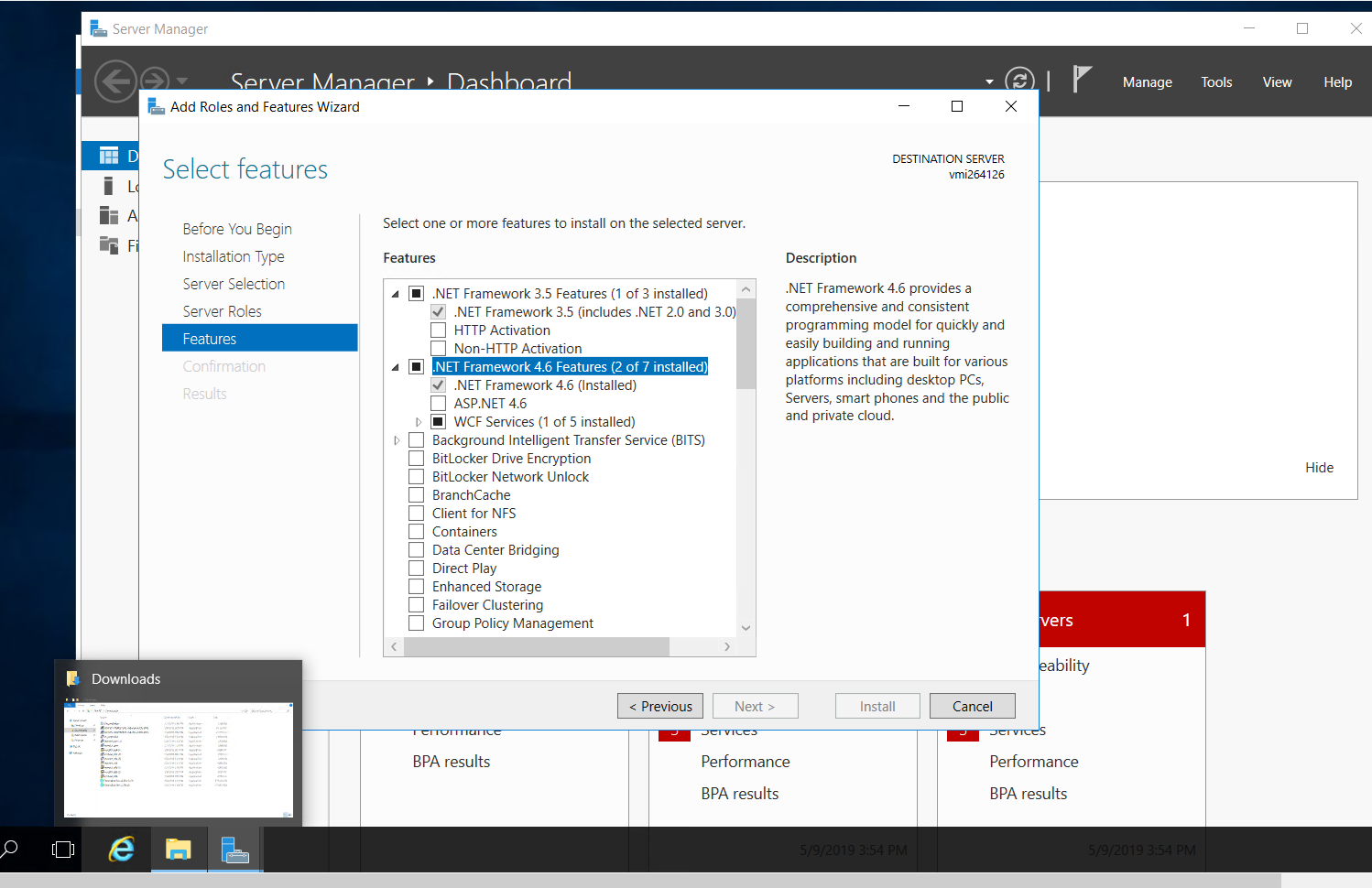Open File Explorer from the taskbar
Screen dimensions: 1372x888
click(178, 850)
